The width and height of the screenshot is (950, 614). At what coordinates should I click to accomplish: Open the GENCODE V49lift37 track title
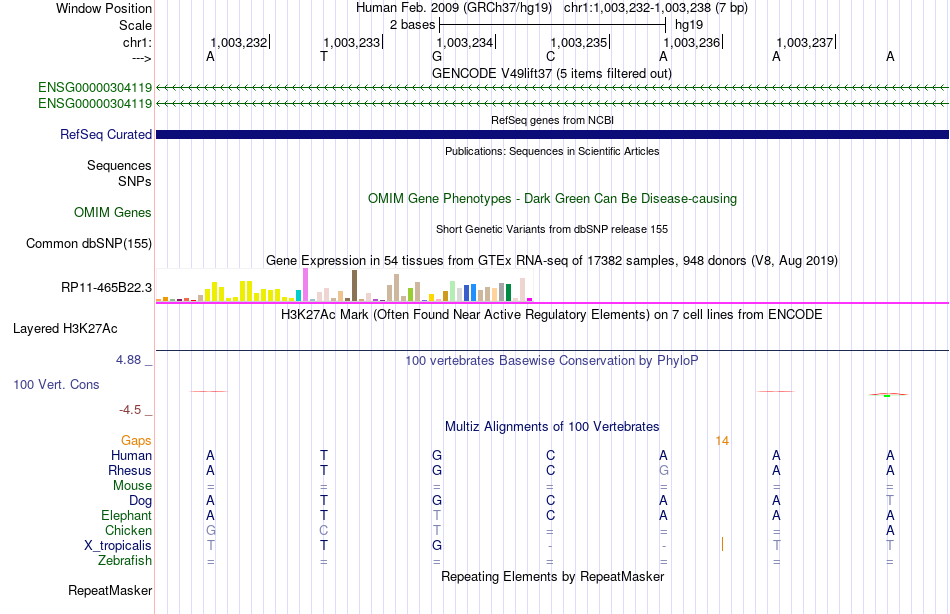coord(552,73)
